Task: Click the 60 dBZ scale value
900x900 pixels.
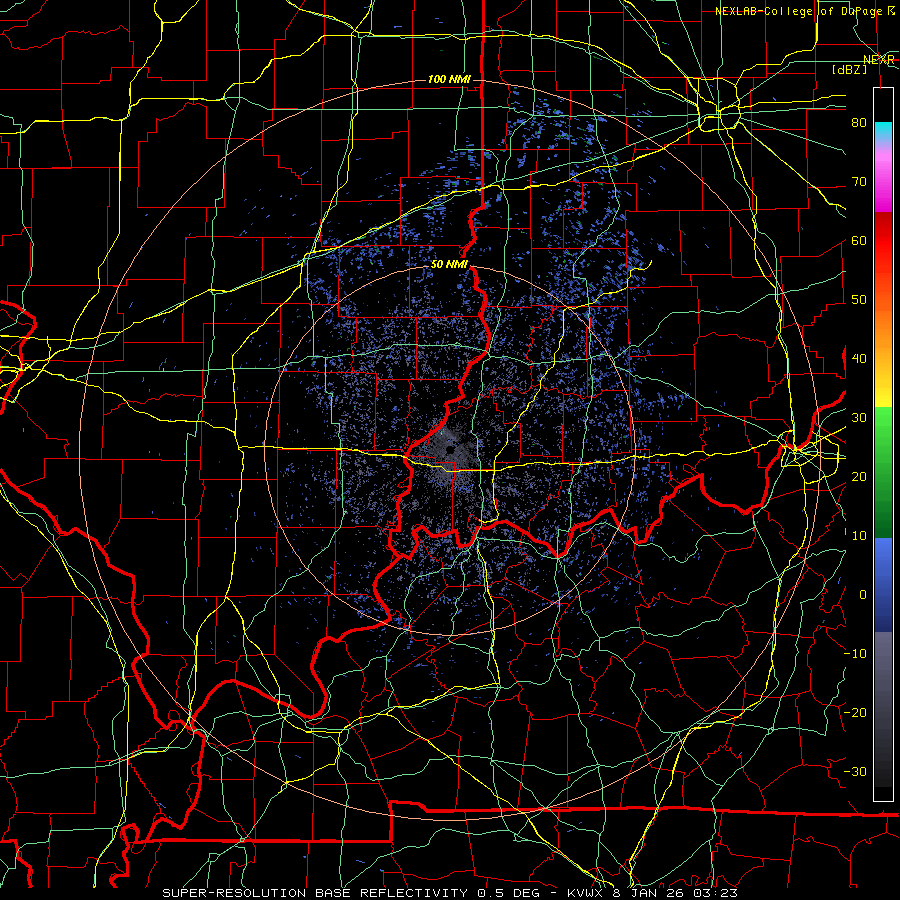Action: [859, 240]
